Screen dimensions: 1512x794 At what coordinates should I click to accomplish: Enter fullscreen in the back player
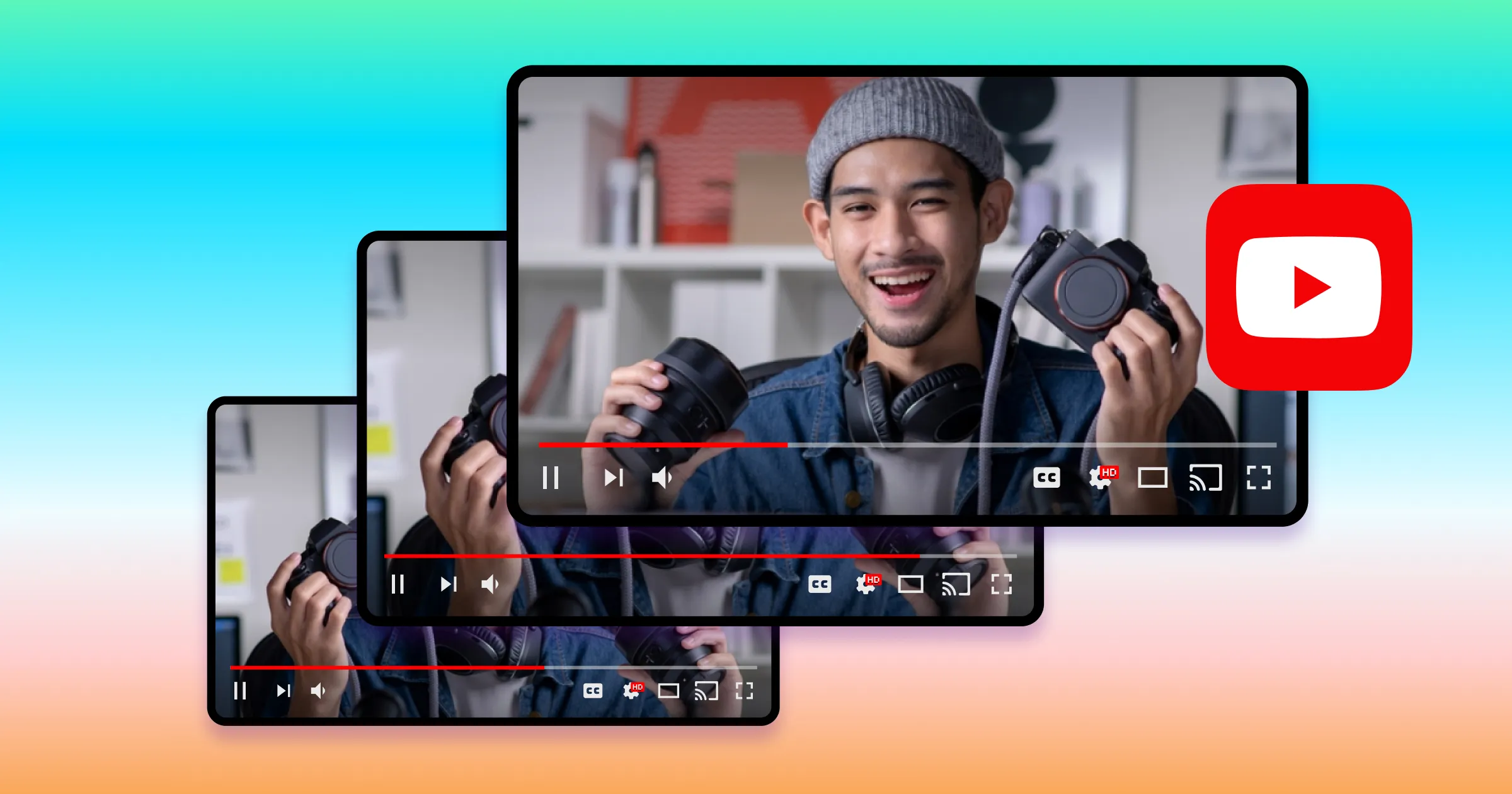coord(744,691)
